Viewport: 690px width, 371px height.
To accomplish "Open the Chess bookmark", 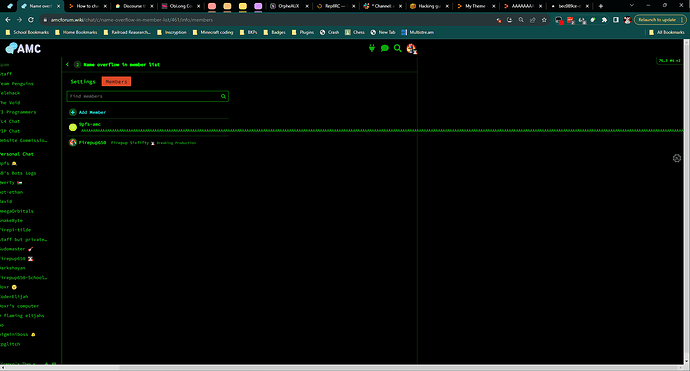I will point(355,32).
